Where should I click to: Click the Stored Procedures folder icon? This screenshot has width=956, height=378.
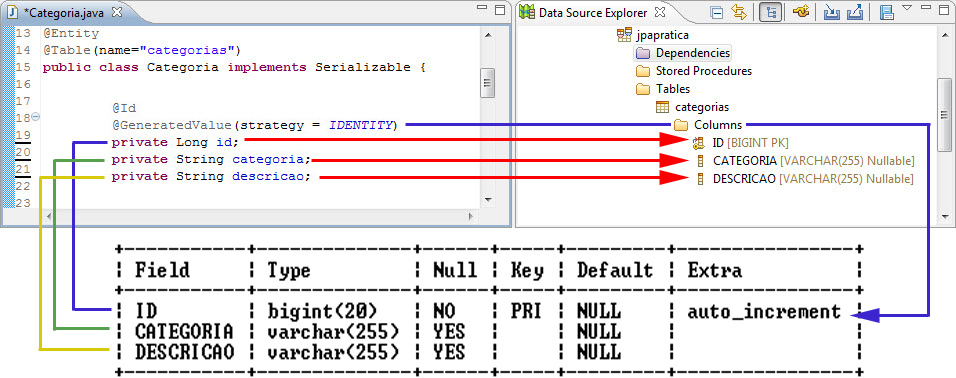point(643,71)
